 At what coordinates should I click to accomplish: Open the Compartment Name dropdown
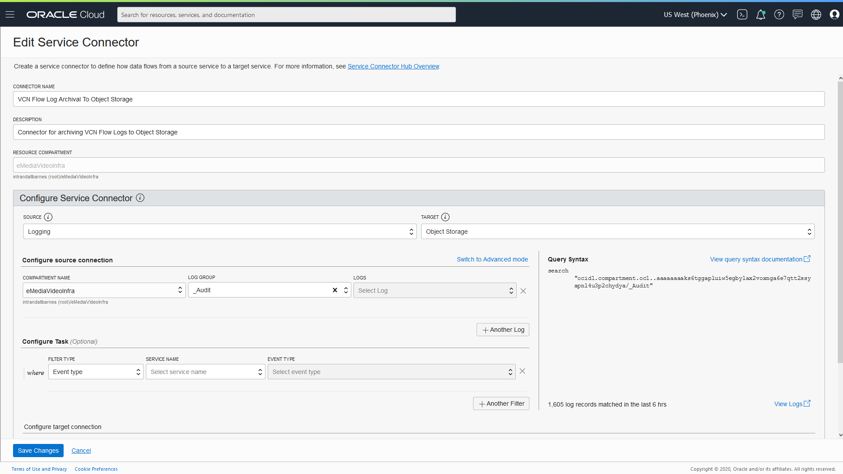point(104,290)
